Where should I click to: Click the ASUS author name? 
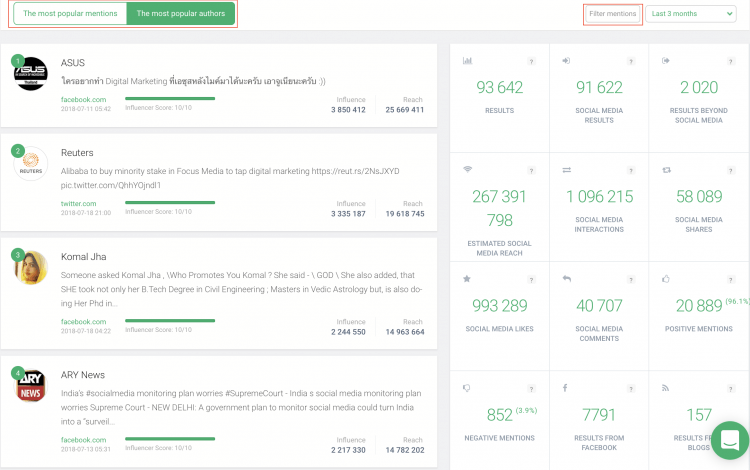pos(73,63)
